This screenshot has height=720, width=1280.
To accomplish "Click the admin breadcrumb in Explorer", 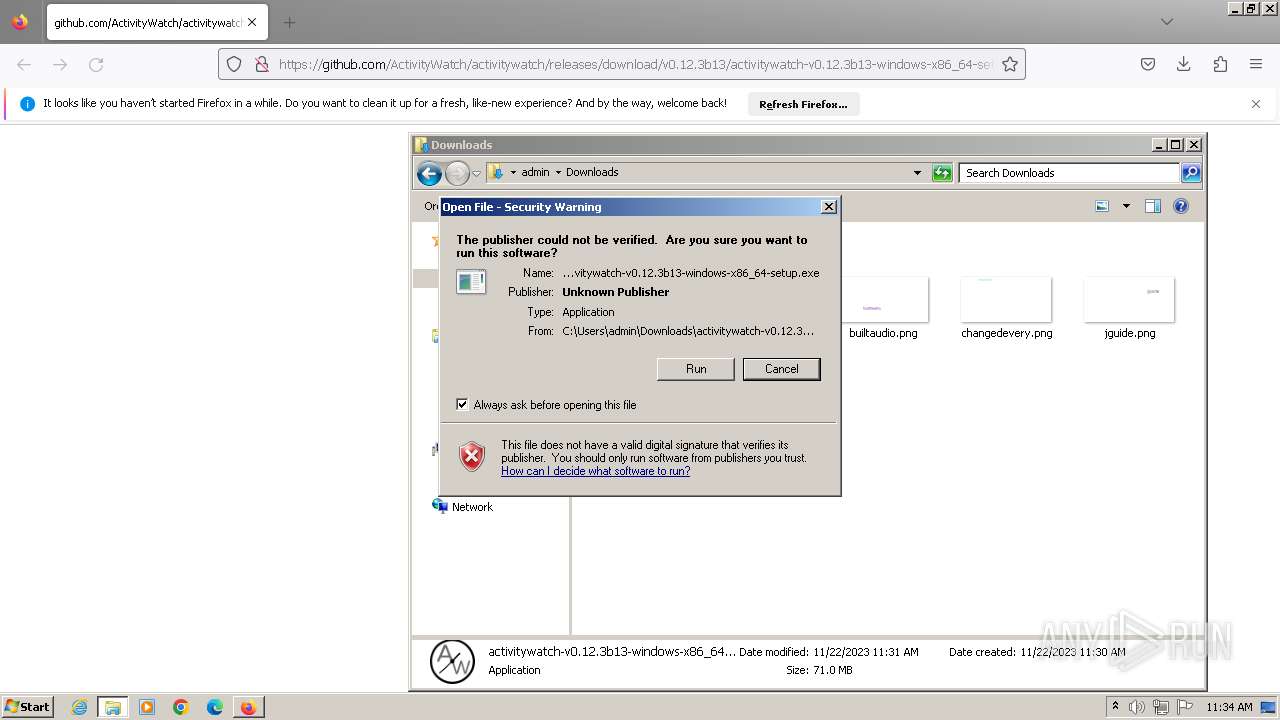I will click(535, 172).
